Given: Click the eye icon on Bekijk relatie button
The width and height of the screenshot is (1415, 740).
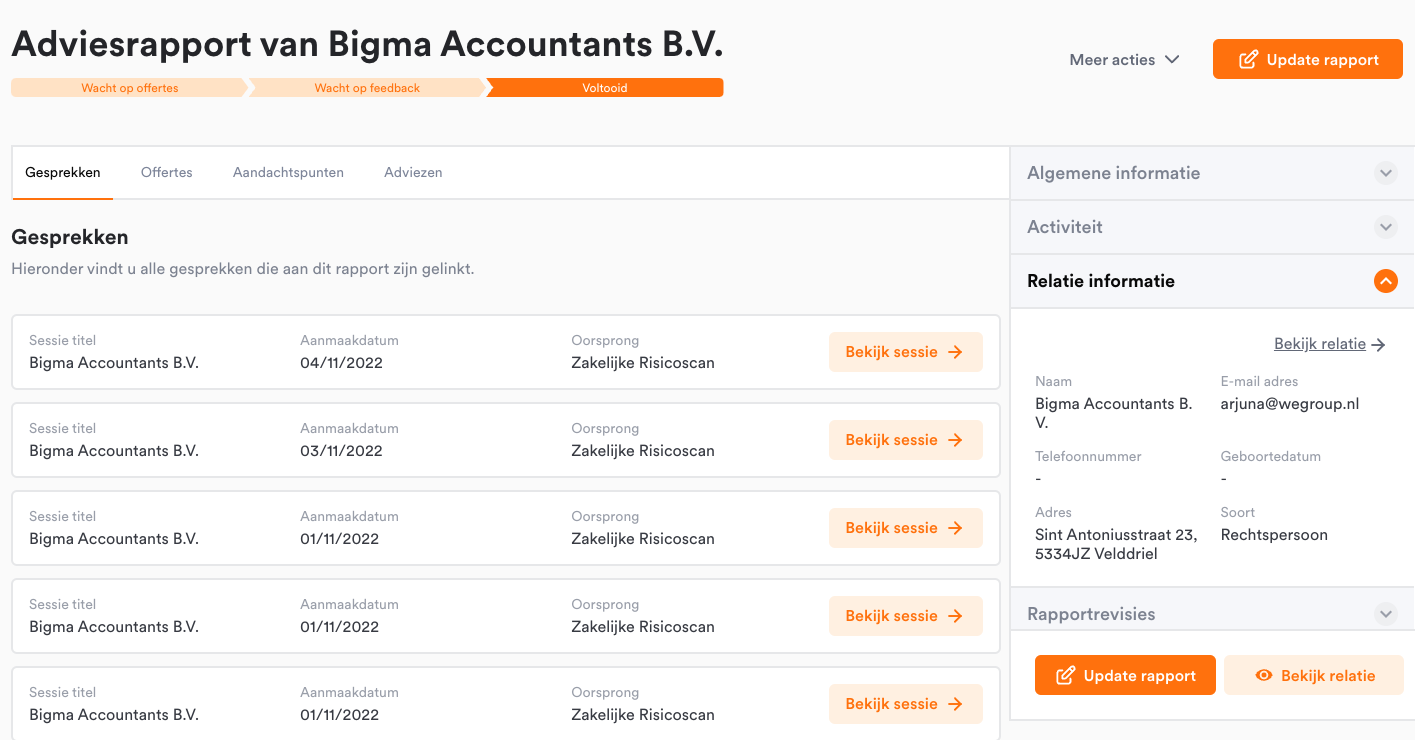Looking at the screenshot, I should pyautogui.click(x=1264, y=676).
